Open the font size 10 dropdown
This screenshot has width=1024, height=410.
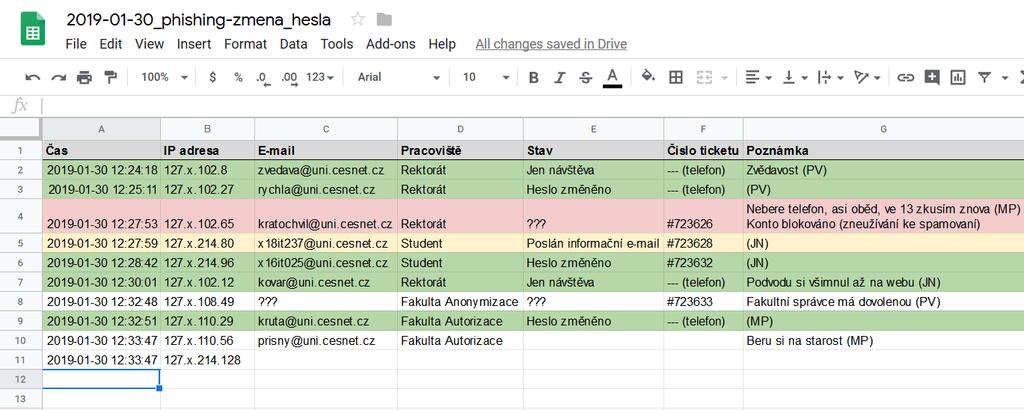click(x=483, y=77)
